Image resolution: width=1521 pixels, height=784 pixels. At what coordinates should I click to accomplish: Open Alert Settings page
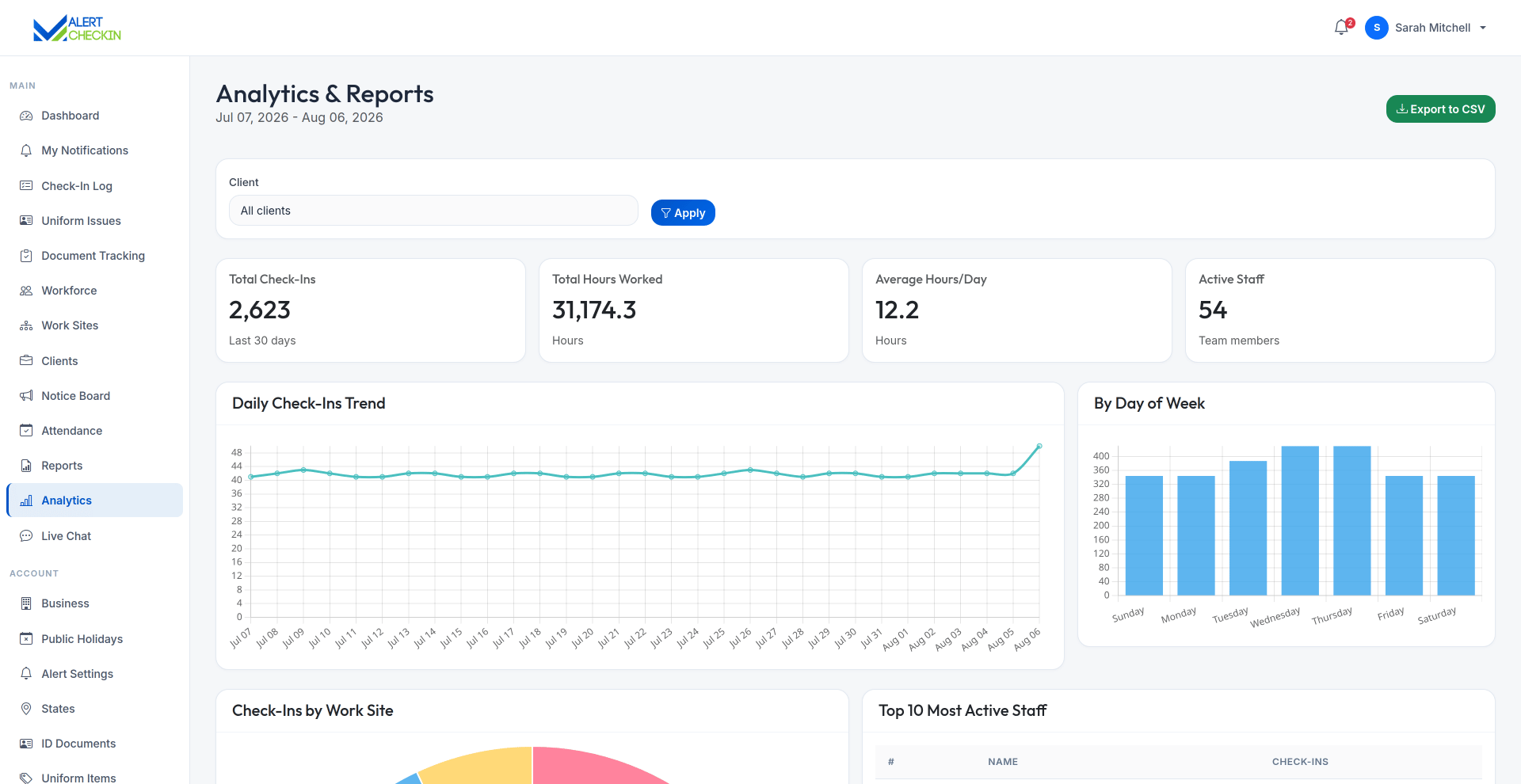pyautogui.click(x=94, y=674)
